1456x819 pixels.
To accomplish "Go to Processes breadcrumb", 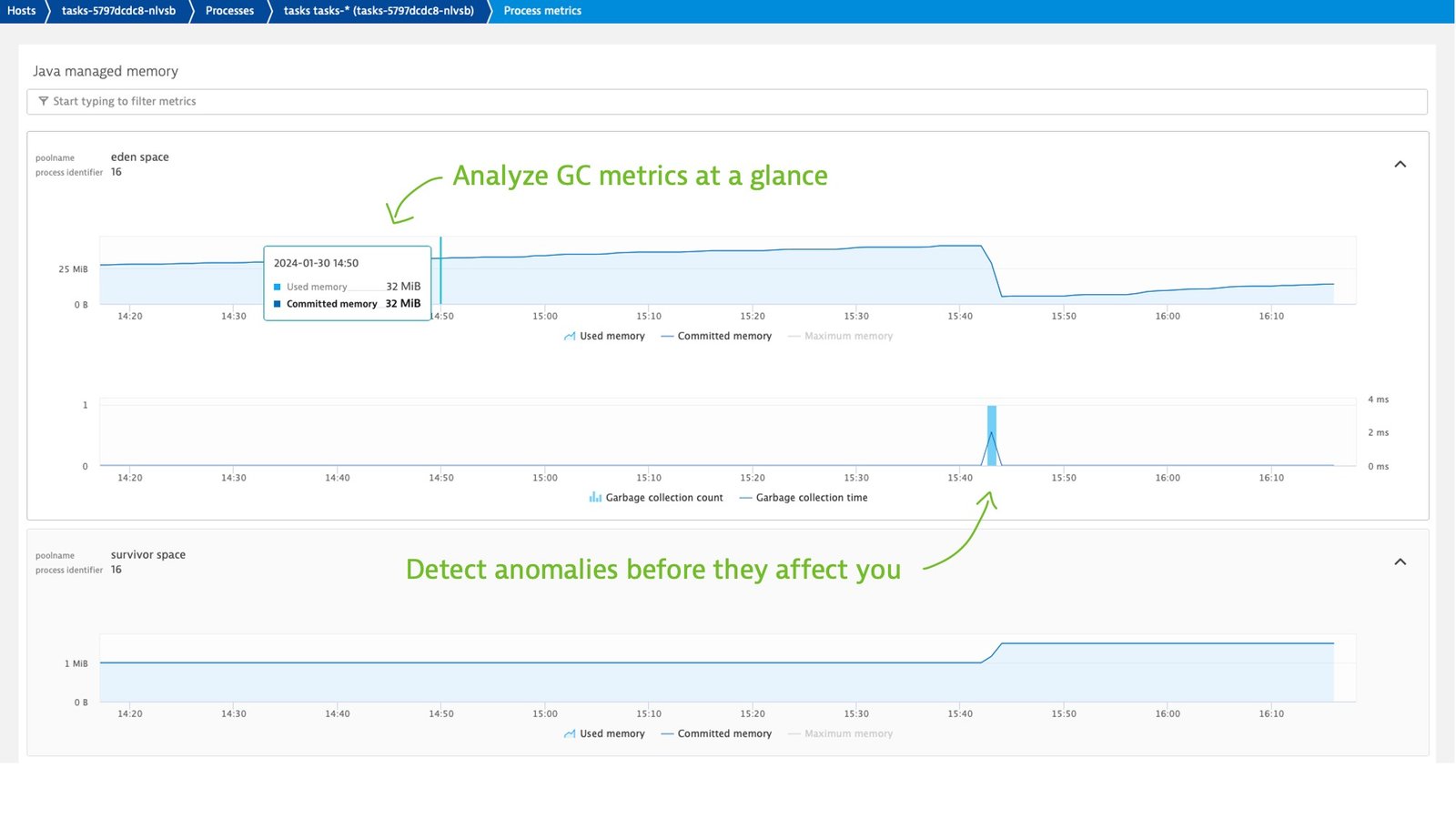I will 229,11.
